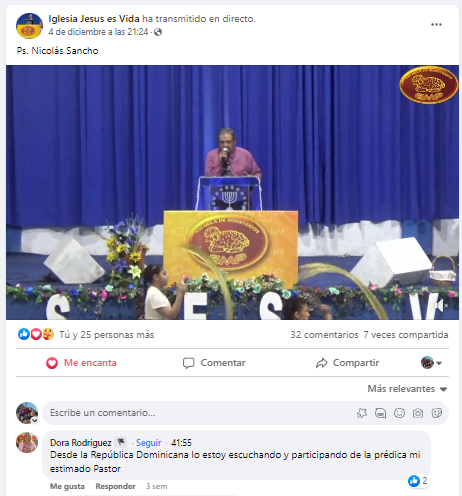
Task: Unmute the live video speaker icon
Action: click(441, 305)
